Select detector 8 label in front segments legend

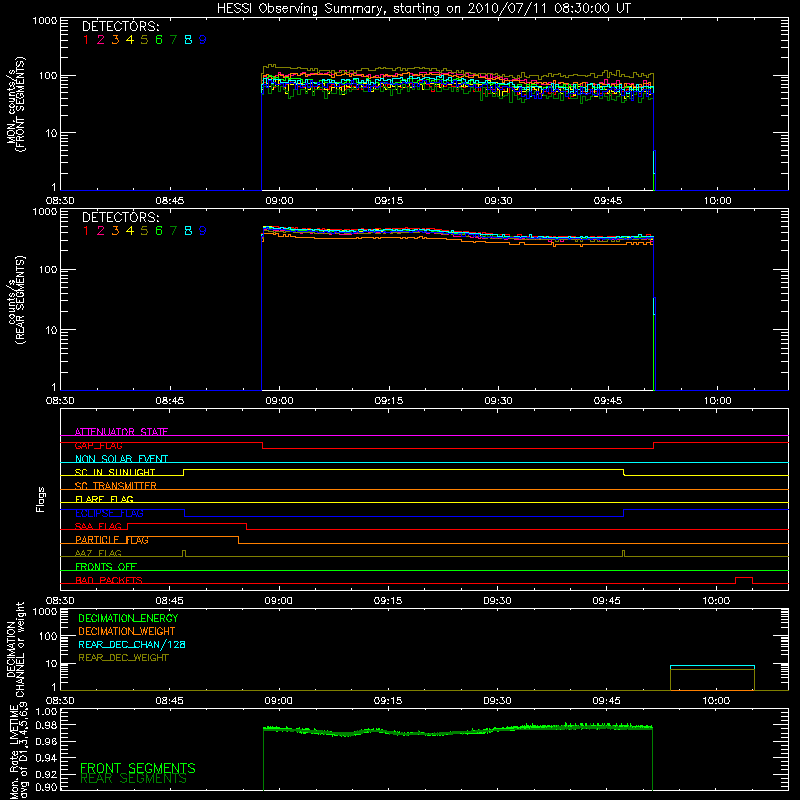pos(188,39)
